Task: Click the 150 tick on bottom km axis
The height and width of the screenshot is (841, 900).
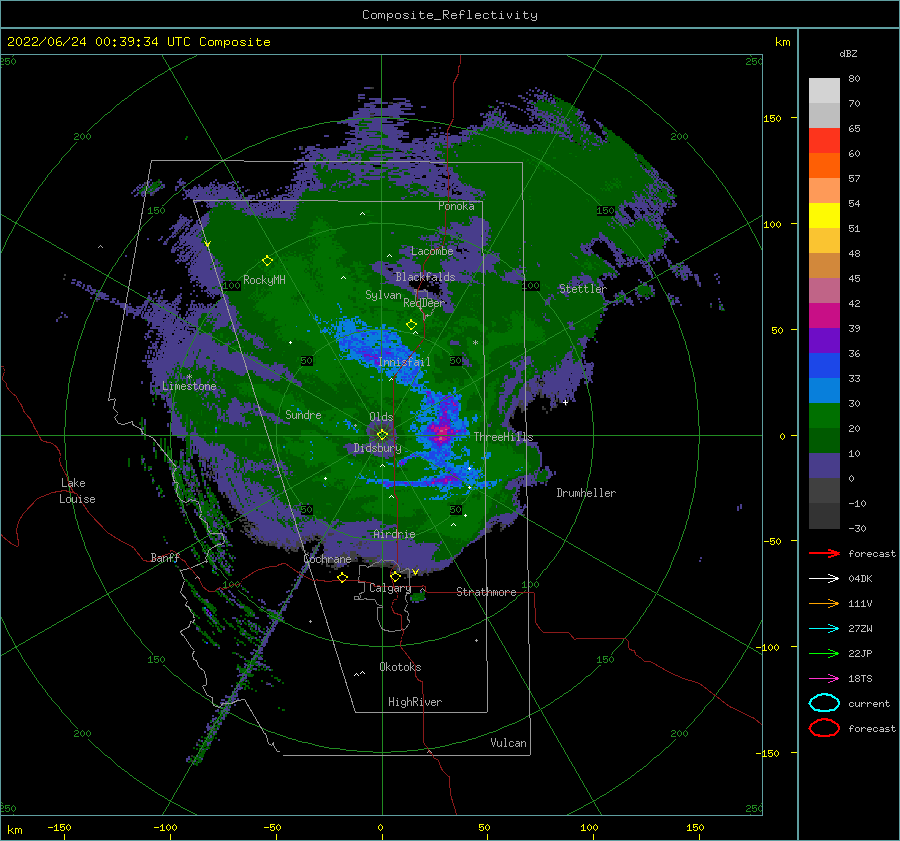Action: 695,827
